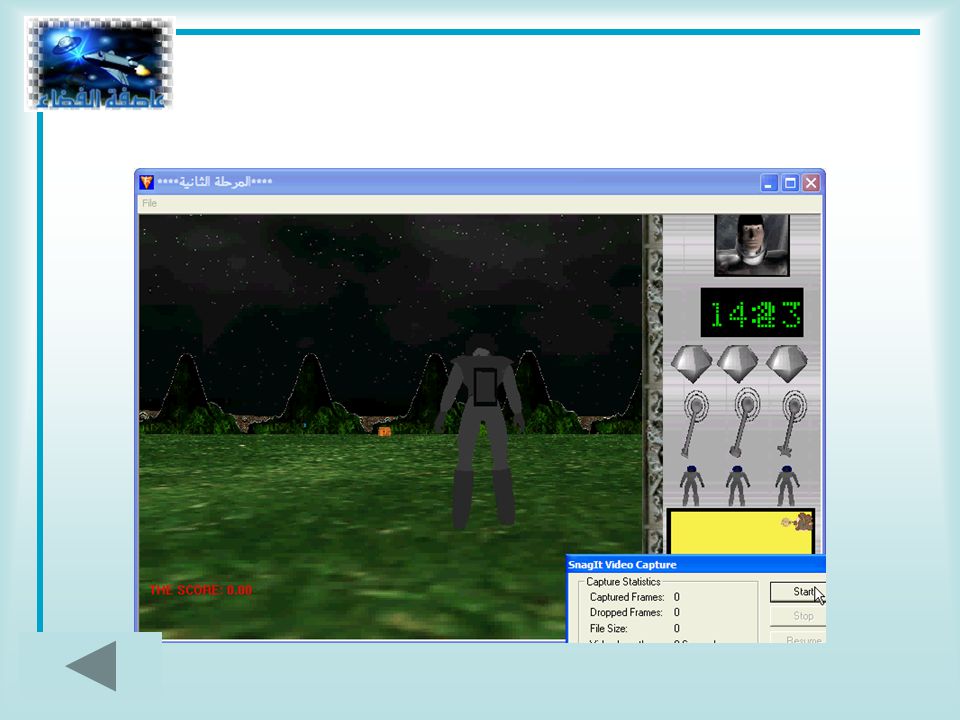
Task: Click the player marker on the minimap
Action: pyautogui.click(x=798, y=522)
